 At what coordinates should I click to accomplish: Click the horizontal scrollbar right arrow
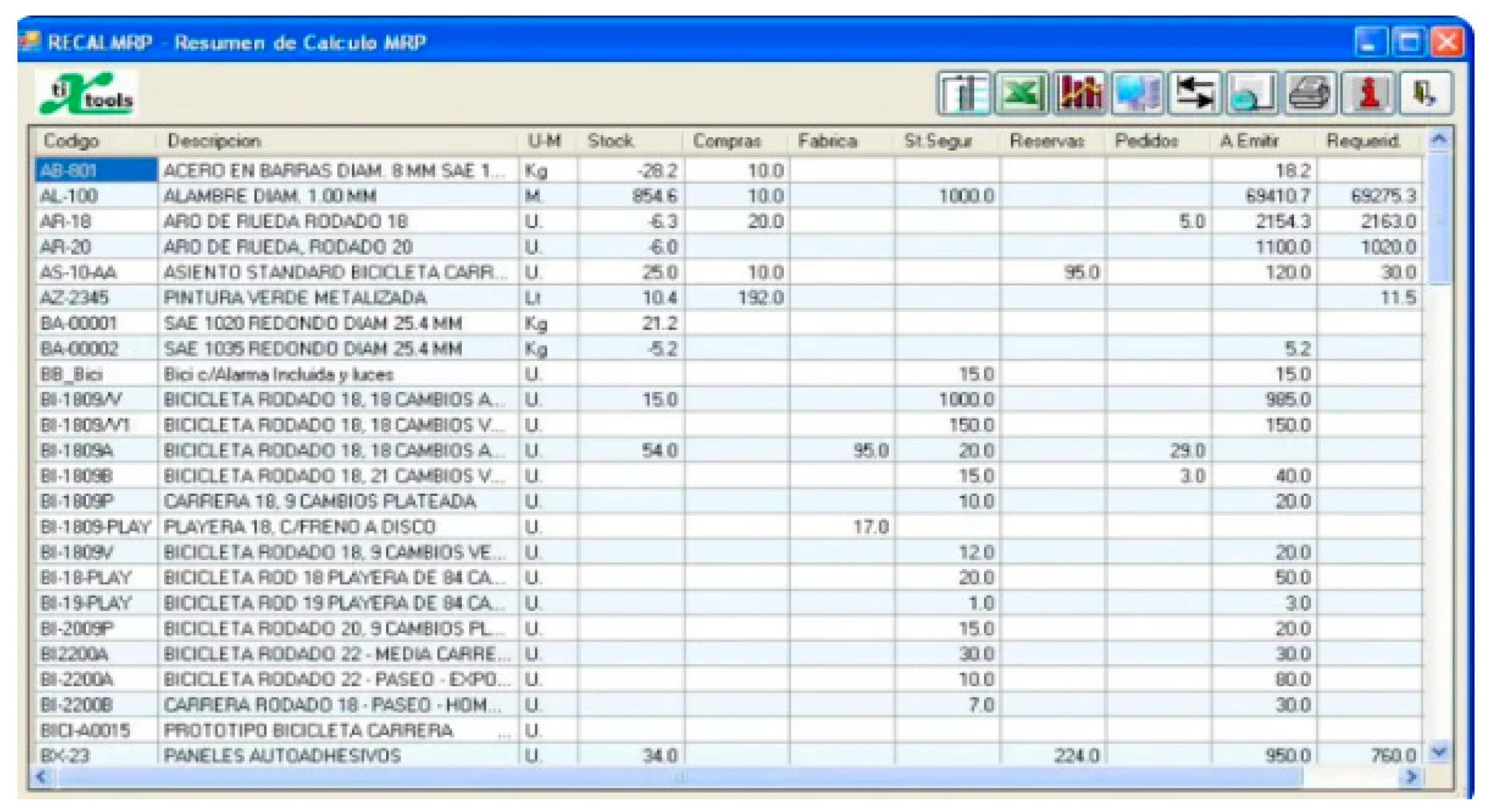pyautogui.click(x=1411, y=777)
